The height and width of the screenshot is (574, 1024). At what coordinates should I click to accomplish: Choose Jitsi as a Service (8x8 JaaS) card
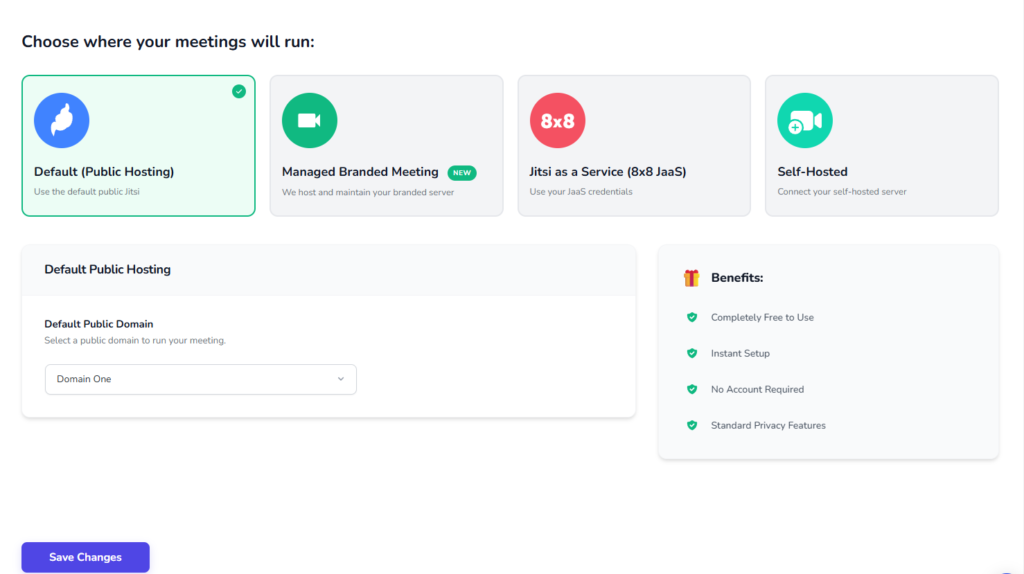pyautogui.click(x=634, y=146)
